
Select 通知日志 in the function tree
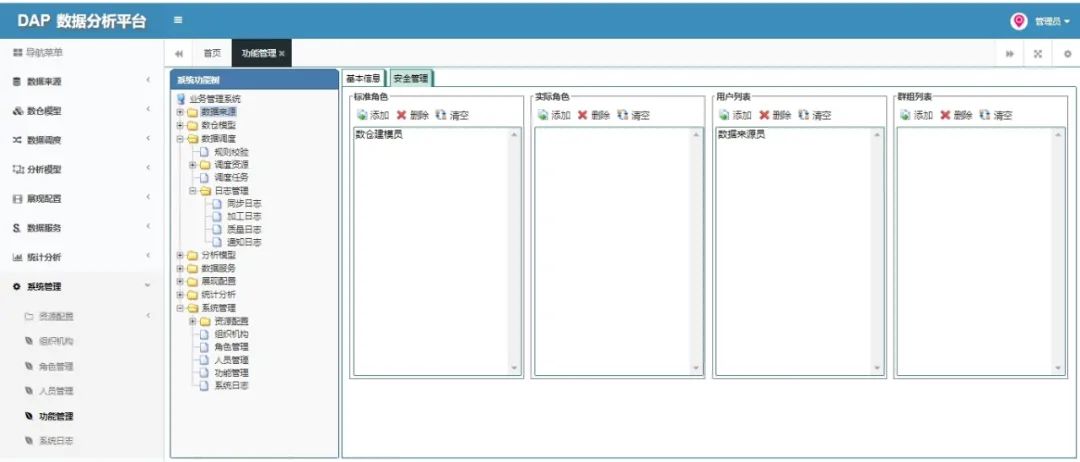point(244,242)
